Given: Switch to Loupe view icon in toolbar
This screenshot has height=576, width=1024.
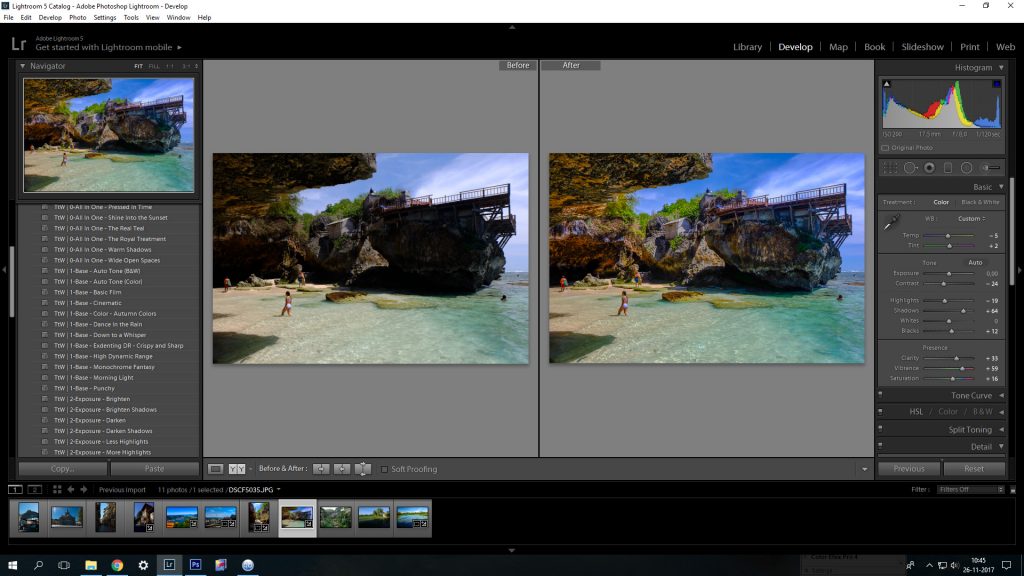Looking at the screenshot, I should [216, 469].
